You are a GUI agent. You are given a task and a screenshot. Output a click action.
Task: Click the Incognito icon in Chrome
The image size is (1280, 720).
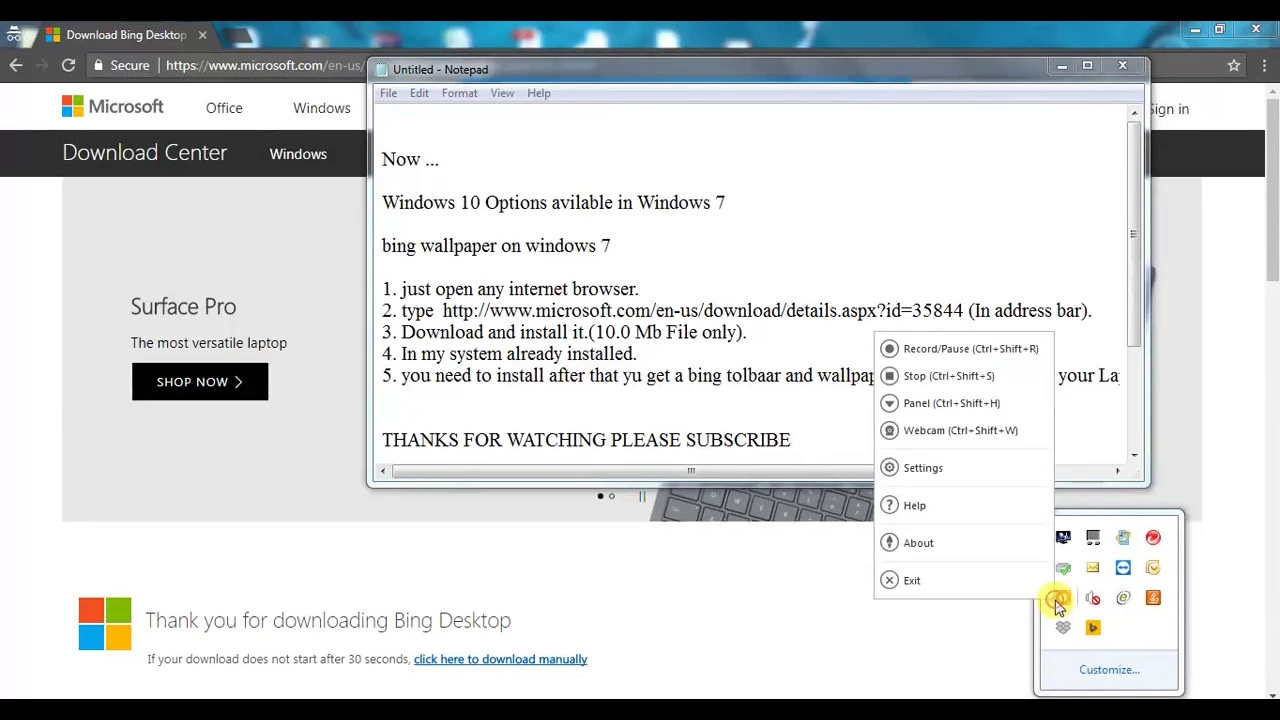[14, 34]
